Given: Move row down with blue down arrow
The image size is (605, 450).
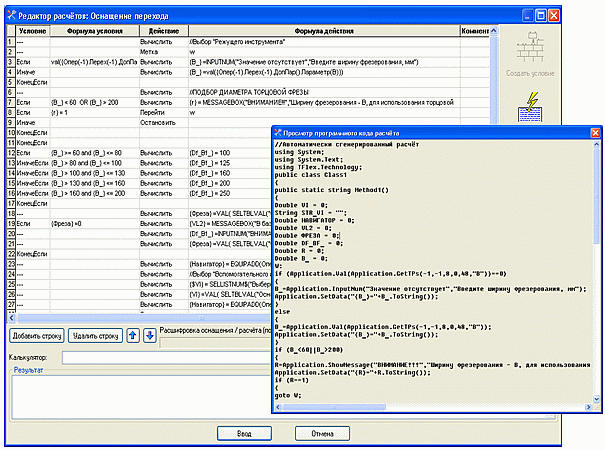Looking at the screenshot, I should tap(150, 335).
